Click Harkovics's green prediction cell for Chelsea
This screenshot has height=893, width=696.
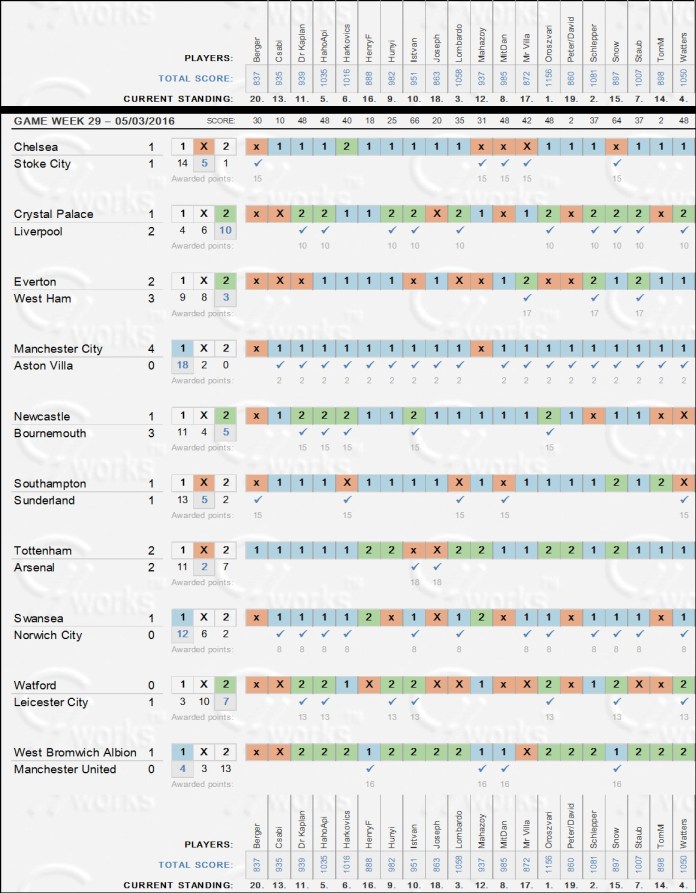347,146
